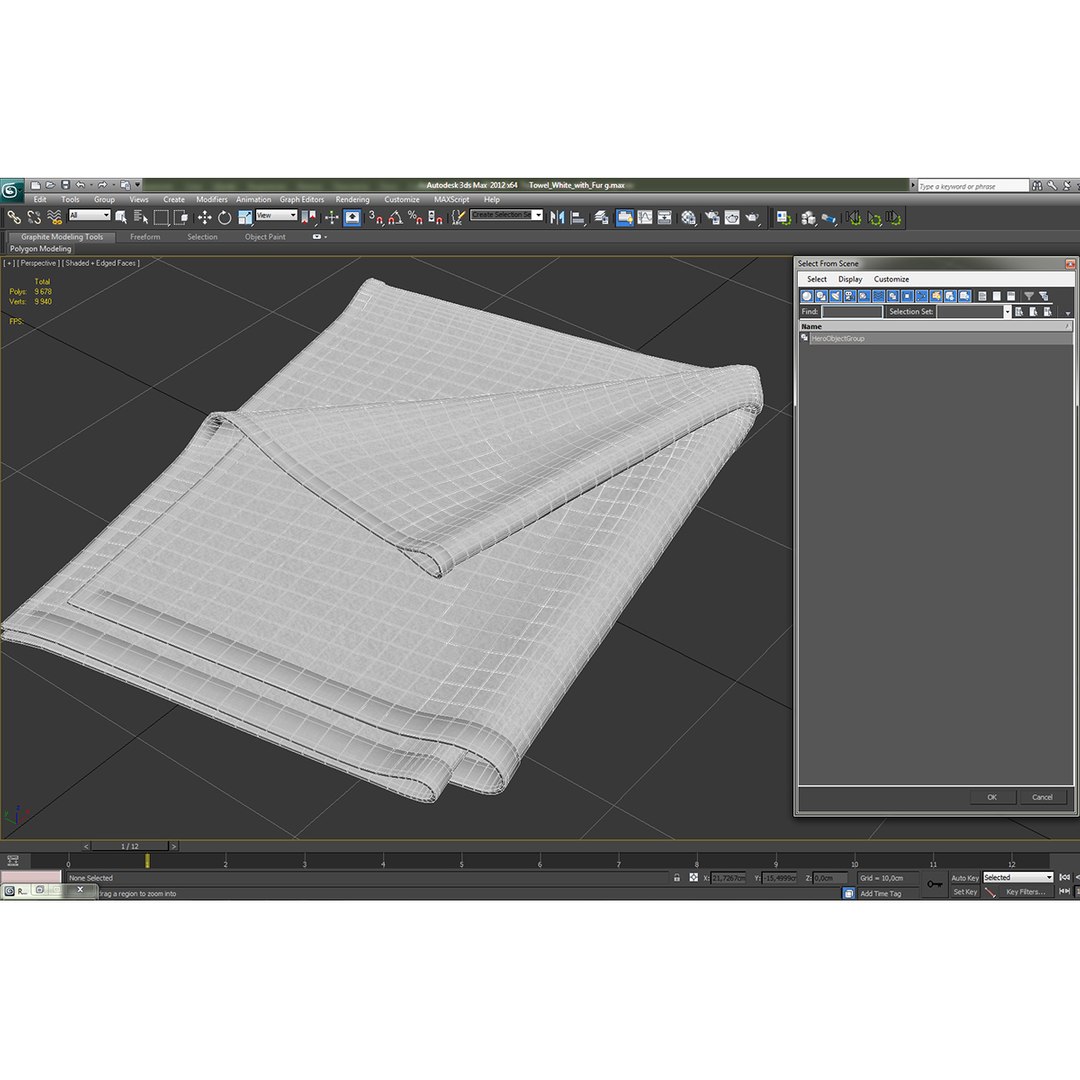Screen dimensions: 1080x1080
Task: Open the Material Editor icon
Action: pyautogui.click(x=688, y=218)
